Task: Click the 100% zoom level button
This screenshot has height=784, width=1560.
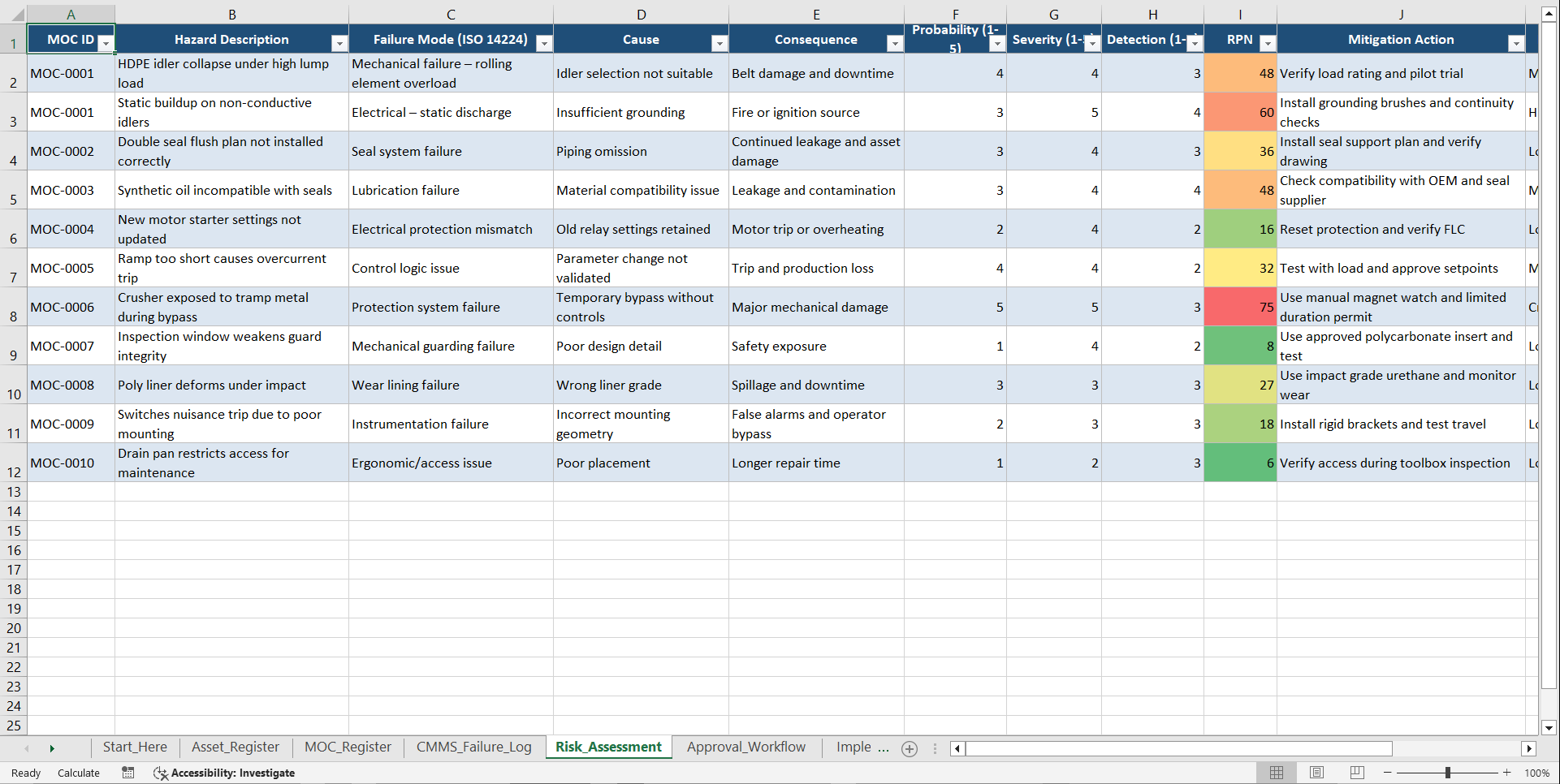Action: click(1537, 773)
